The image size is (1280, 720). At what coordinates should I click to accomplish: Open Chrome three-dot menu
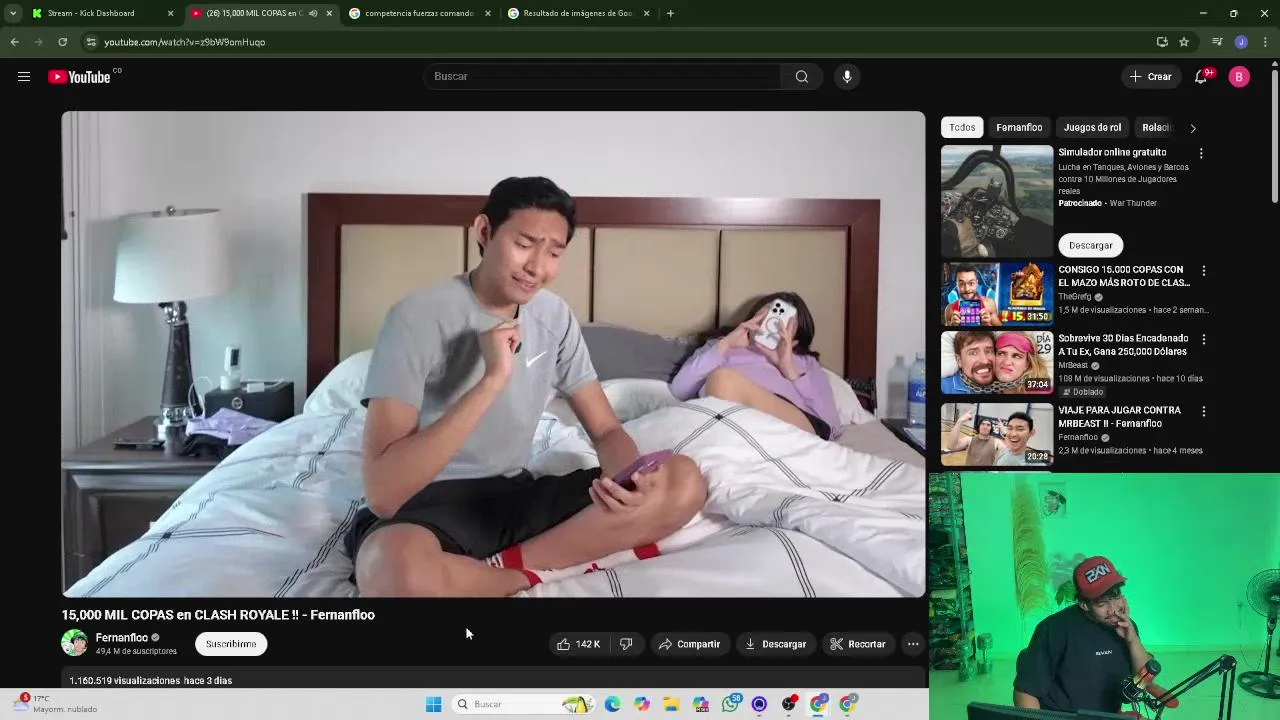tap(1266, 42)
